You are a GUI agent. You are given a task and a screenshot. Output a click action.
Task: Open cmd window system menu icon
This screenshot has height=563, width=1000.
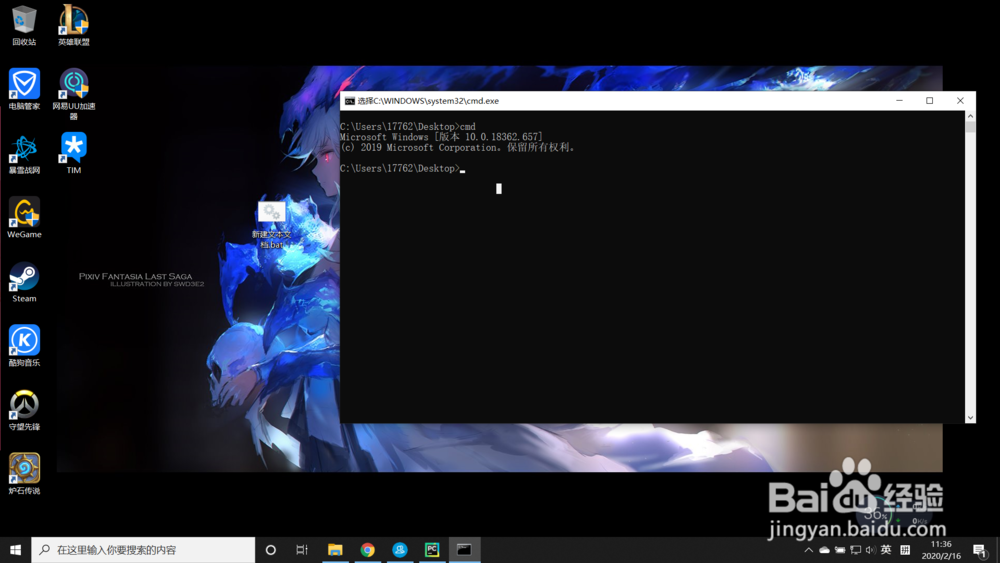point(349,101)
